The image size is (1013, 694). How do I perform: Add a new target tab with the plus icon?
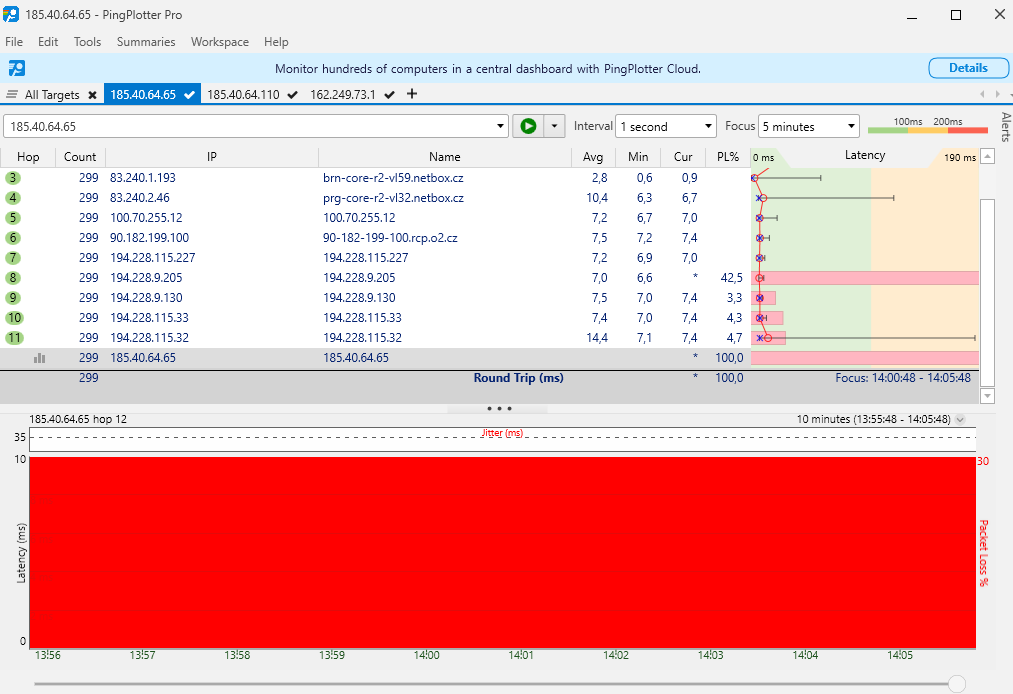pyautogui.click(x=412, y=94)
